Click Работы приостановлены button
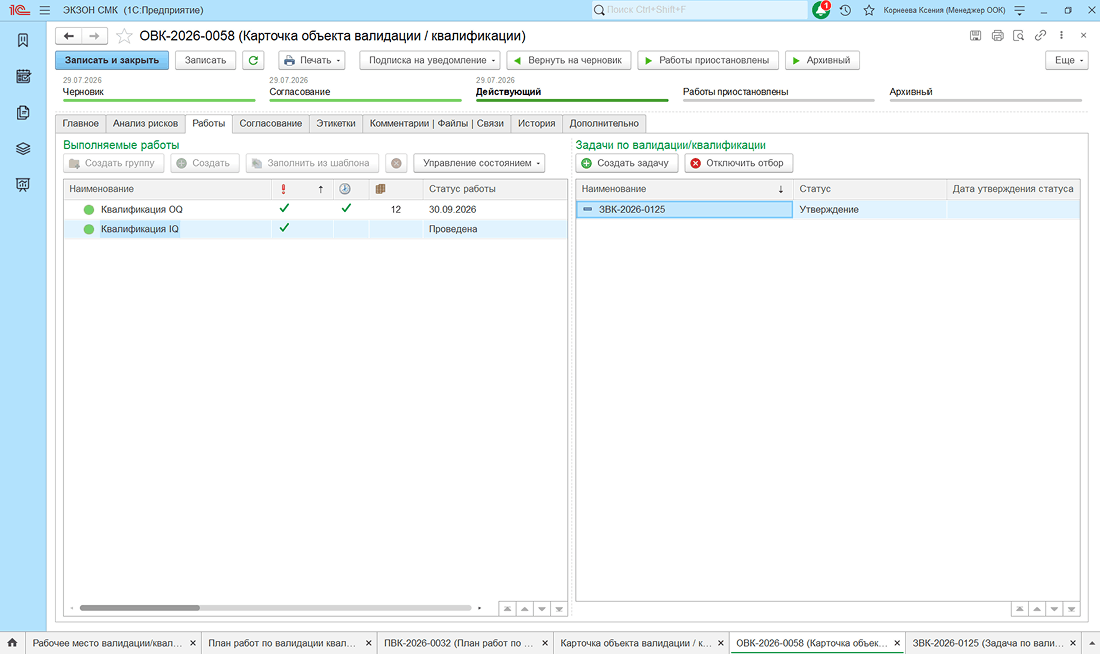Screen dimensions: 1100x654 (x=708, y=60)
